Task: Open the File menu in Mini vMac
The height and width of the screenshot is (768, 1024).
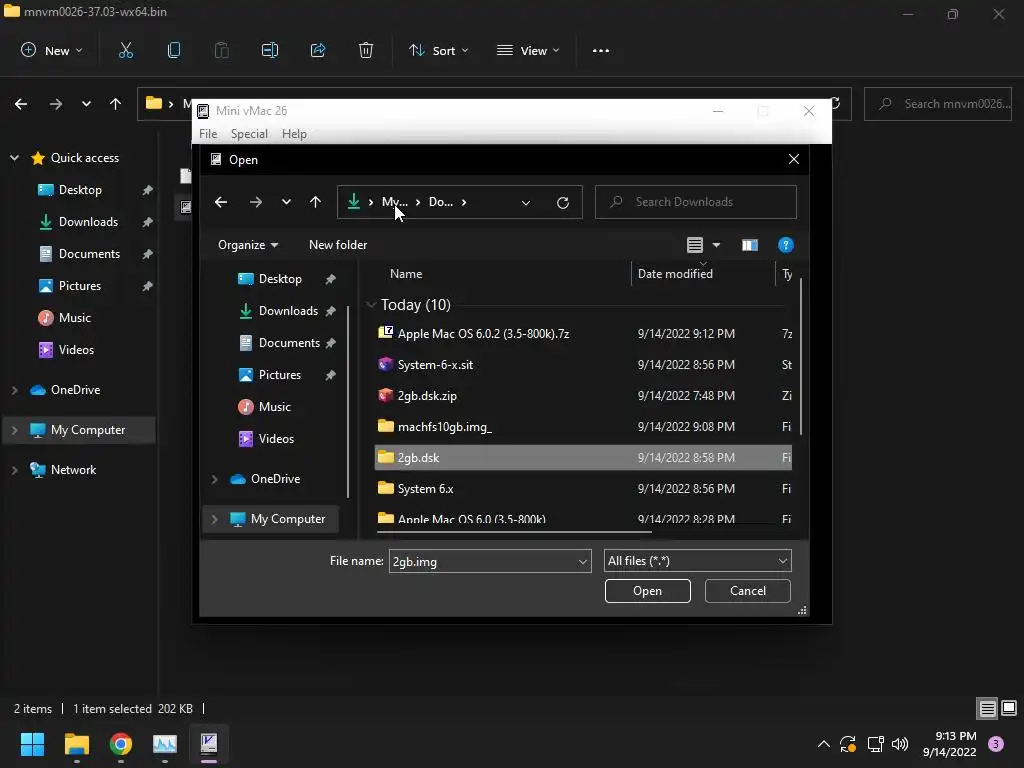Action: pos(208,134)
